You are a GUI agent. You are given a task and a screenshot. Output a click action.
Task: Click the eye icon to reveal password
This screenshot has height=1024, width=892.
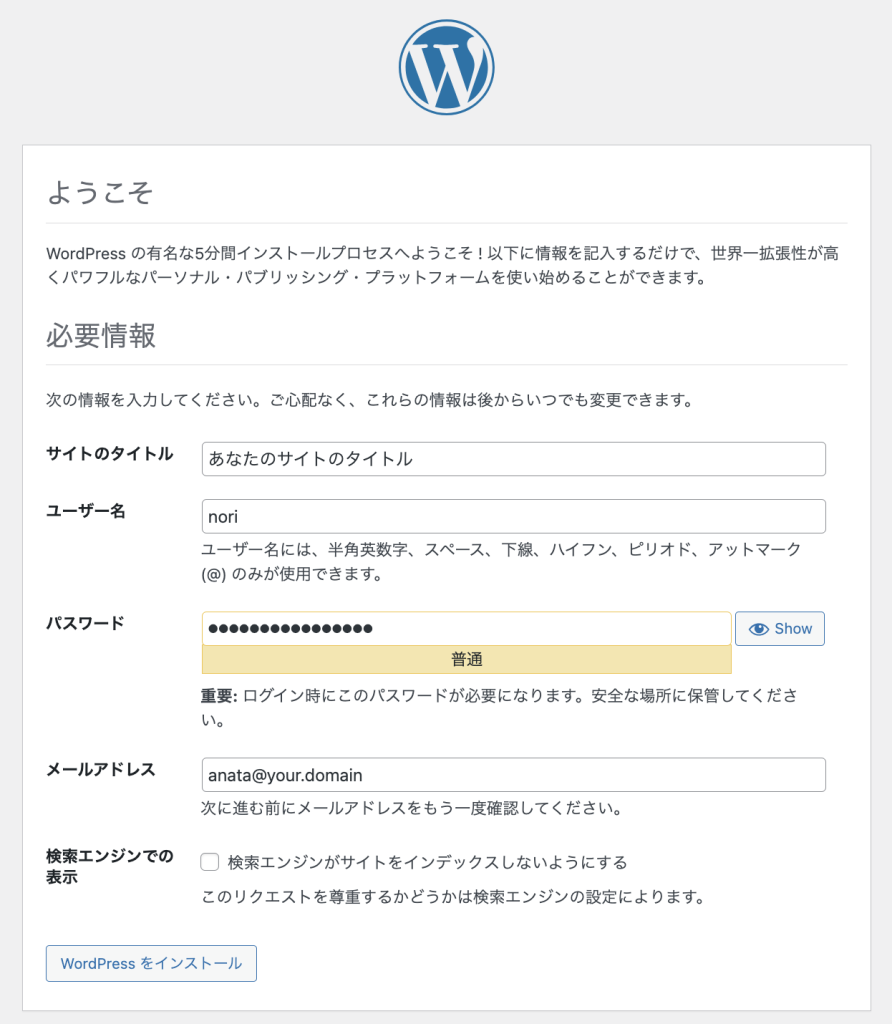pyautogui.click(x=759, y=629)
